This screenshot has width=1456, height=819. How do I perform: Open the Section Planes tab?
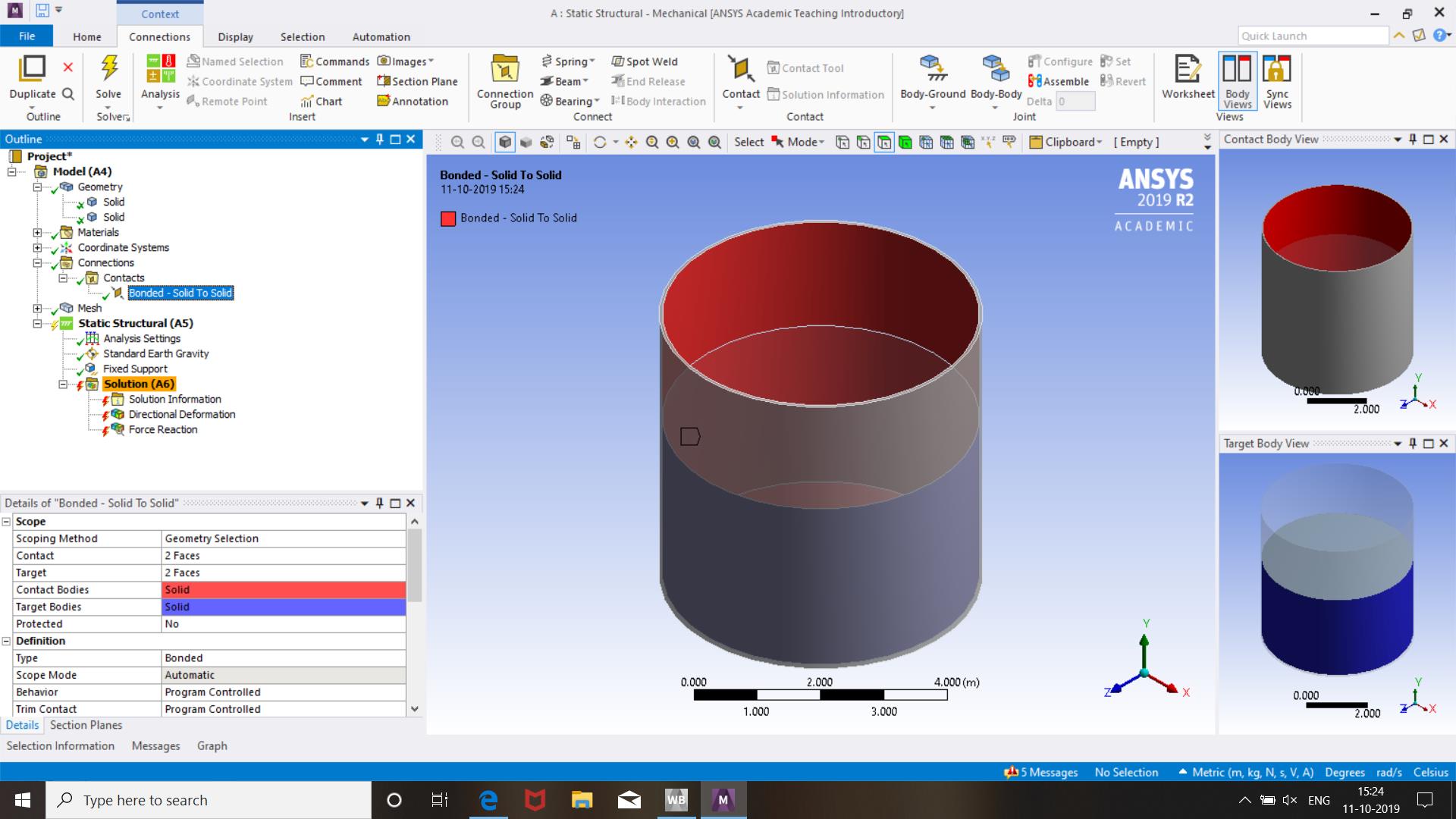(86, 725)
